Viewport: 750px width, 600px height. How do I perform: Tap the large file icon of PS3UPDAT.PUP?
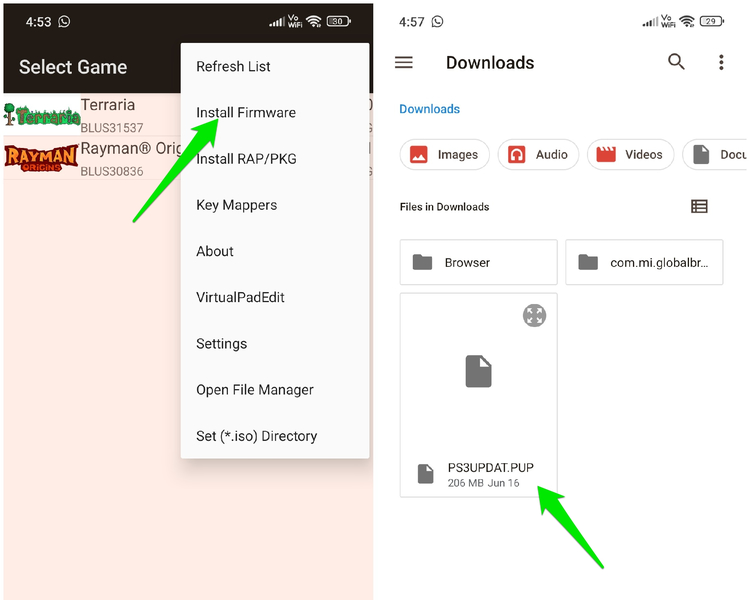click(478, 371)
